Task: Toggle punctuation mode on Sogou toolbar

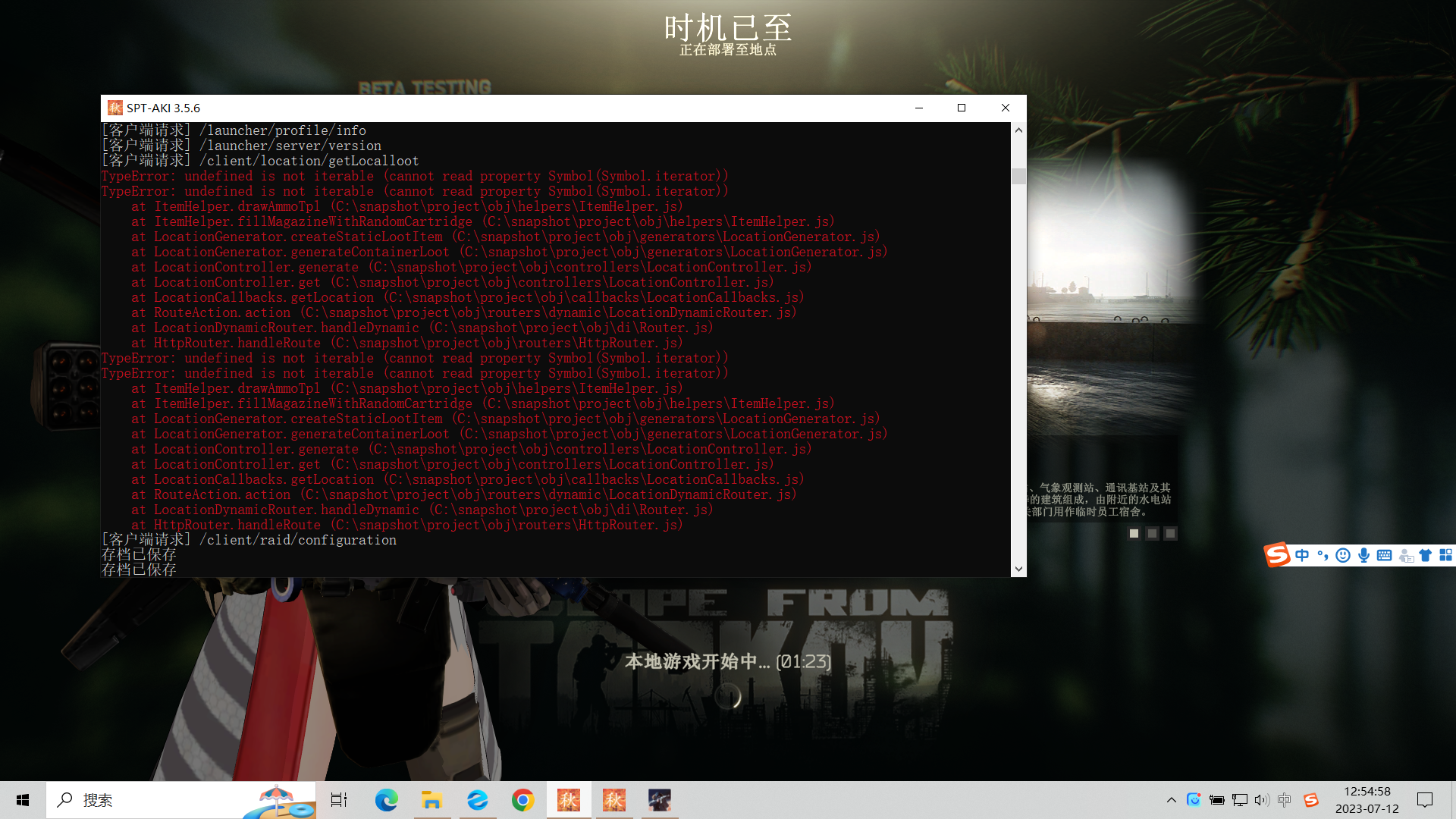Action: 1323,555
